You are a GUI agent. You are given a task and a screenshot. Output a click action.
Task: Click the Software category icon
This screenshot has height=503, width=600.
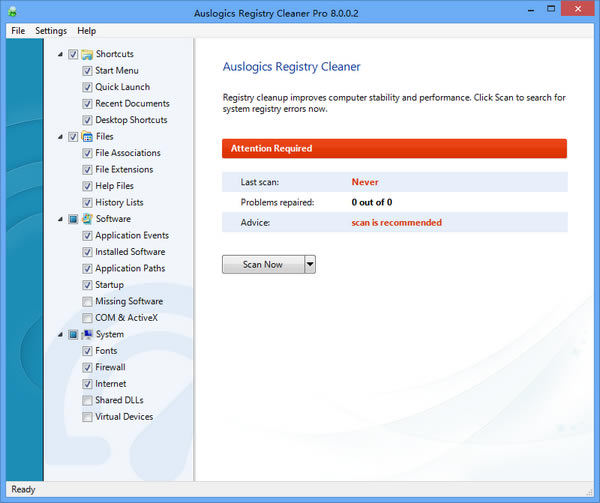[x=87, y=219]
